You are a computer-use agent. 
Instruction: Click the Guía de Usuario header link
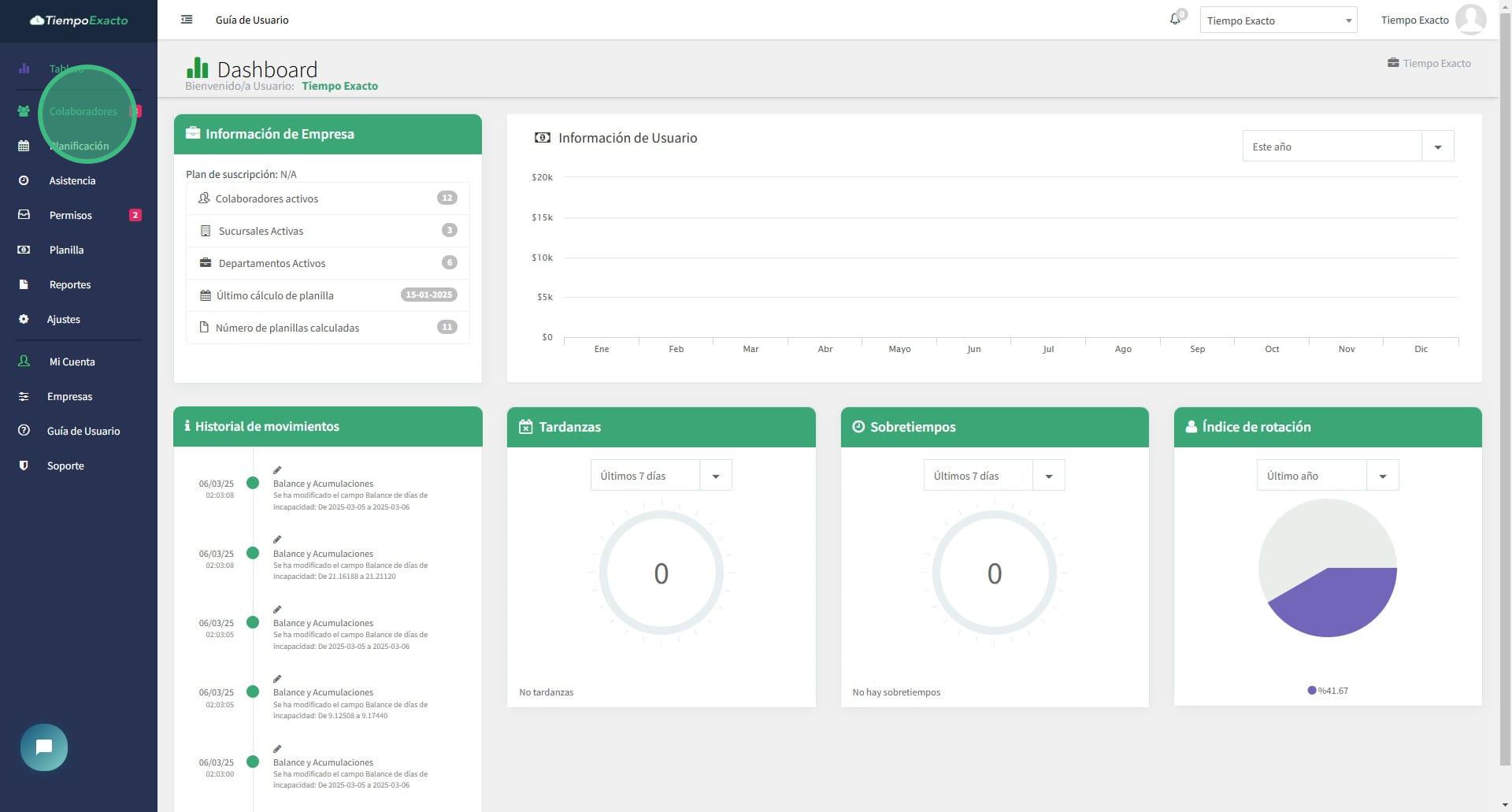pyautogui.click(x=252, y=20)
